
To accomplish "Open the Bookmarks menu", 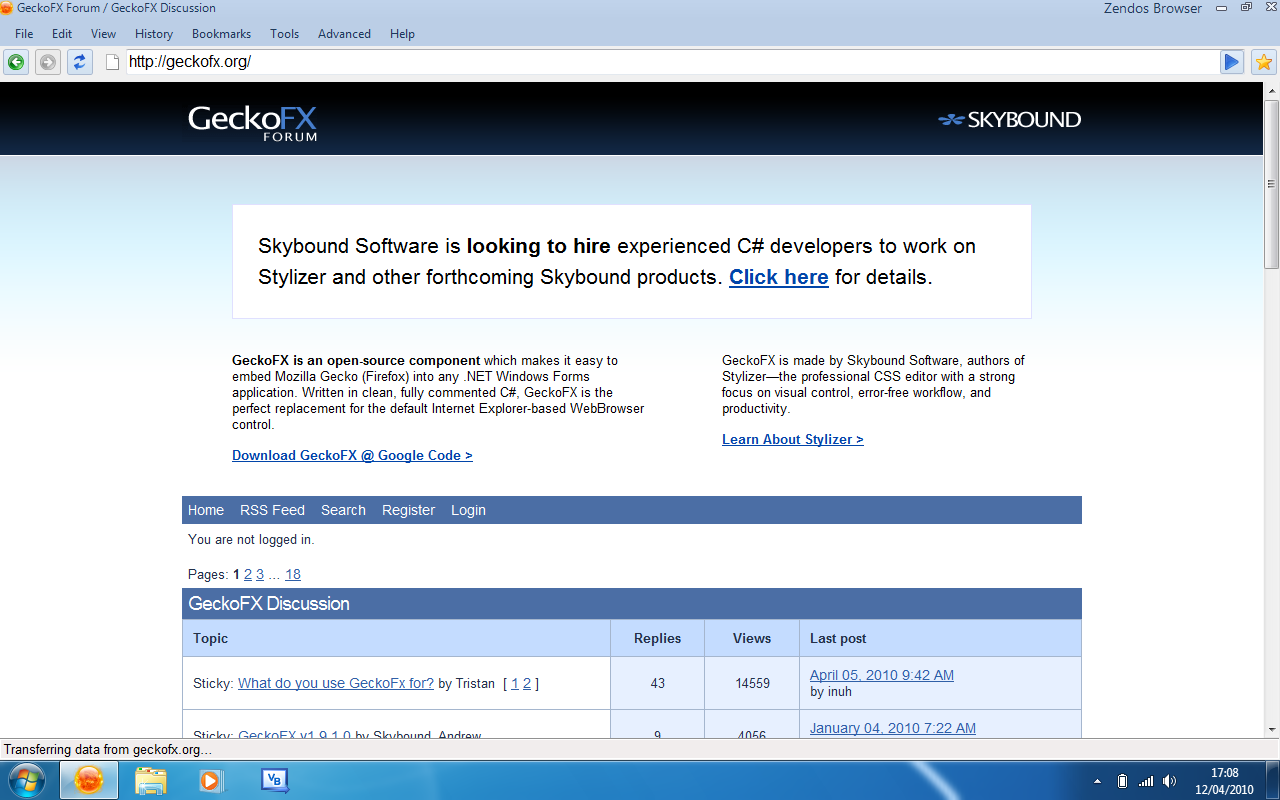I will [x=221, y=33].
